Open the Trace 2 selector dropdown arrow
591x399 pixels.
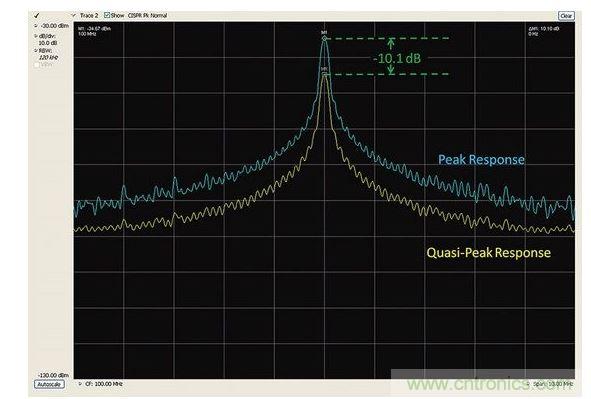(73, 15)
